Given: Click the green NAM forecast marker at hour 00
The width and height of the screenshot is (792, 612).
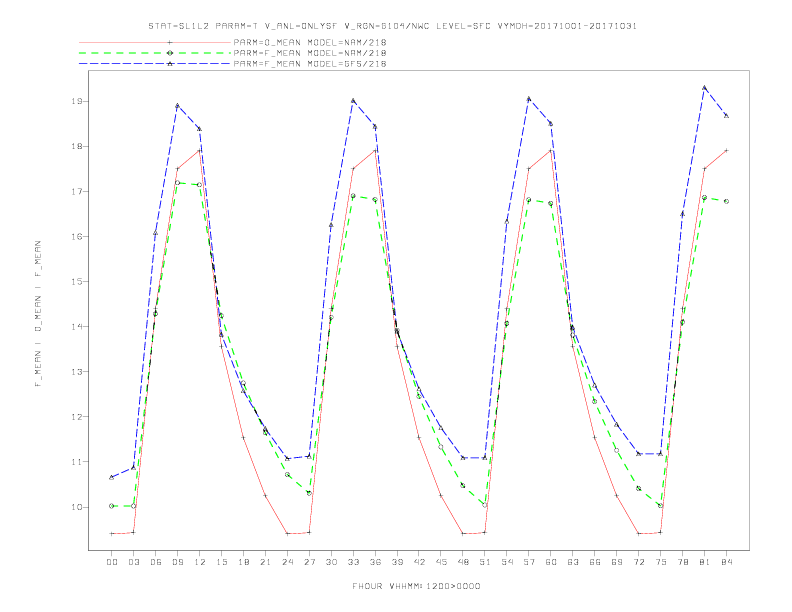Looking at the screenshot, I should click(x=112, y=506).
